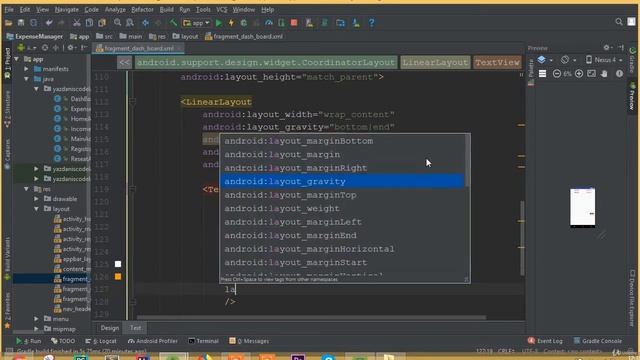Click the Preview settings gear icon
The width and height of the screenshot is (640, 360).
[607, 48]
